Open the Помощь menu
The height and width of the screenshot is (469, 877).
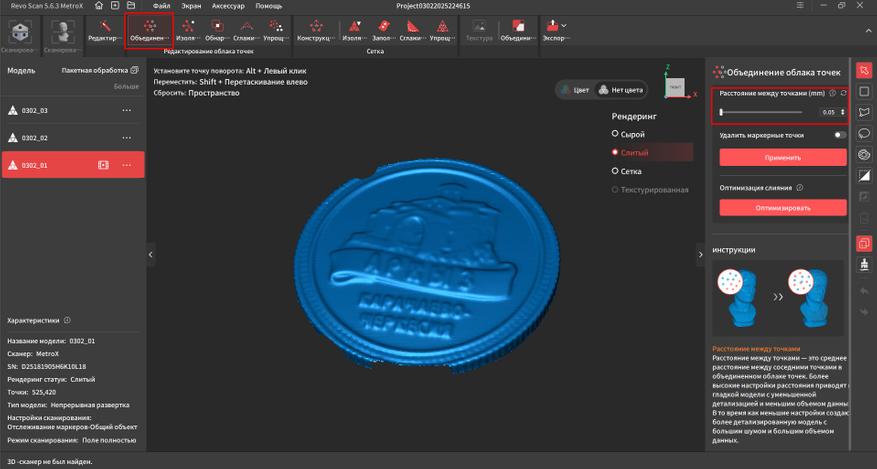[268, 6]
